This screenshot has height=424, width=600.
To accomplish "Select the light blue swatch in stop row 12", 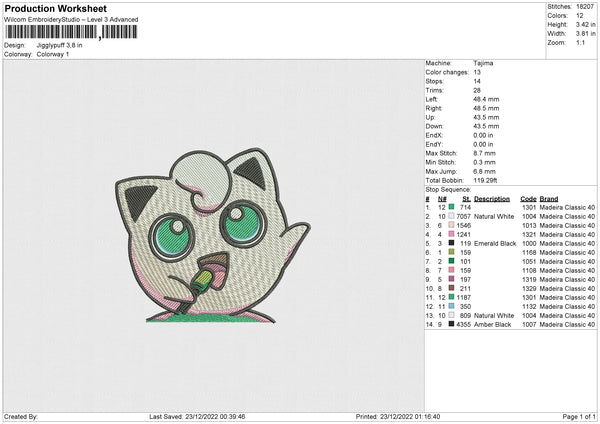I will tap(452, 306).
